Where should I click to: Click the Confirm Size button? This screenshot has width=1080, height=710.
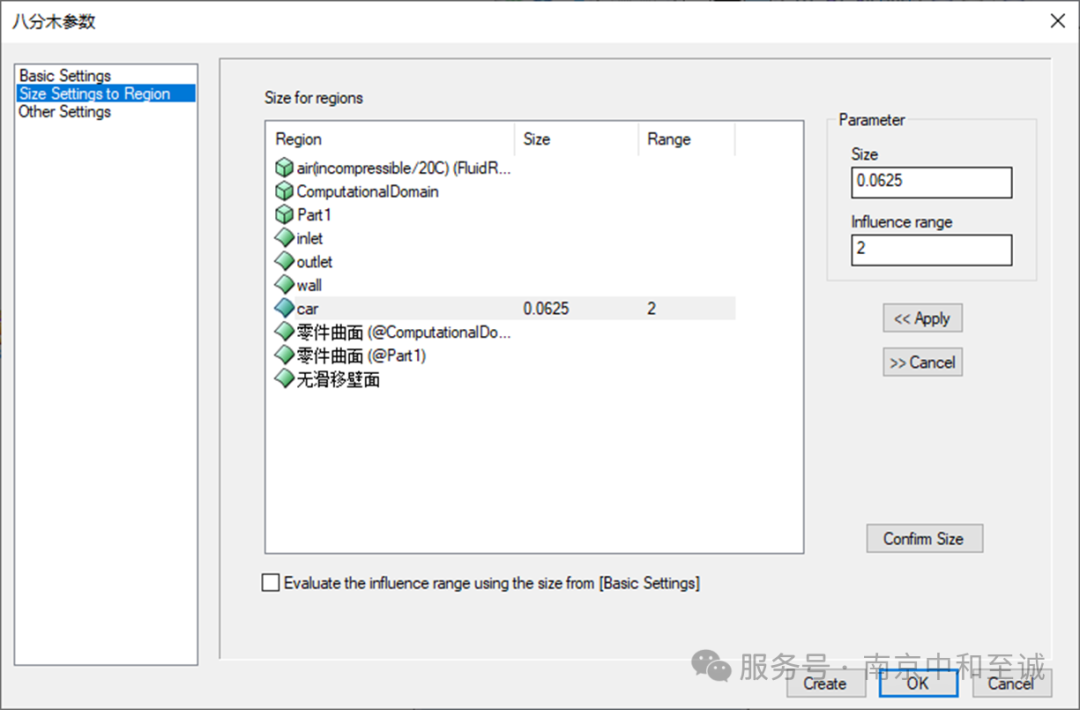pyautogui.click(x=924, y=539)
